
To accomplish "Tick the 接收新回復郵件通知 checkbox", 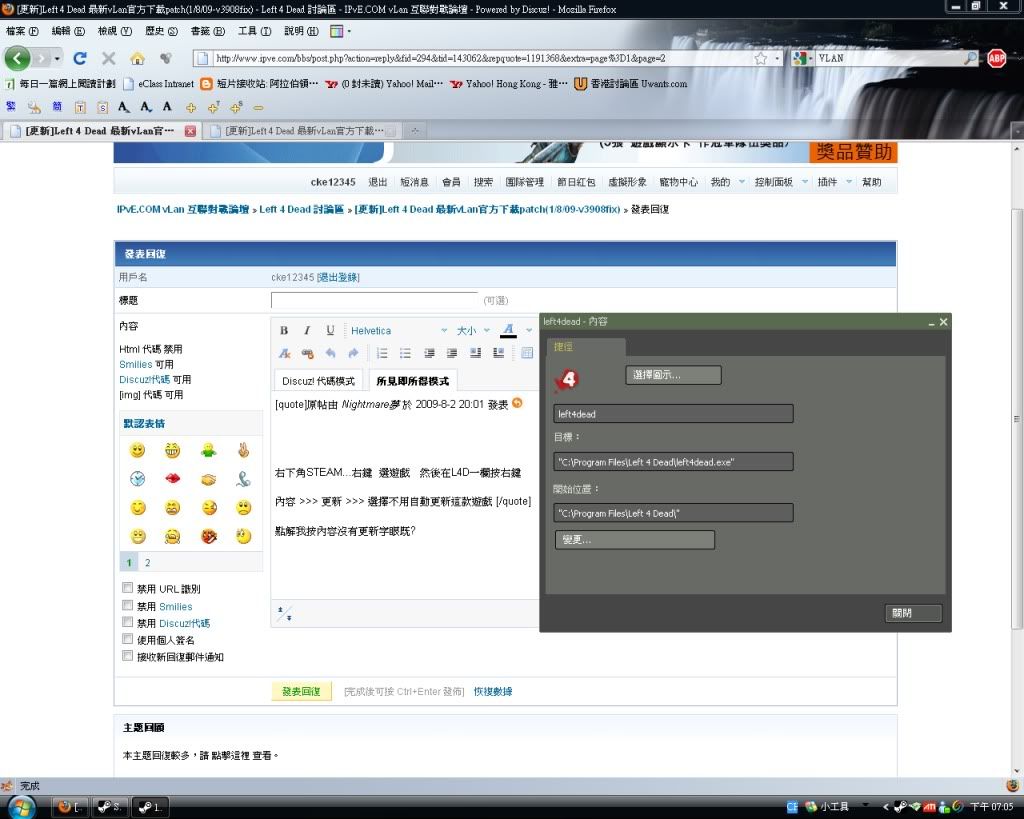I will (x=127, y=656).
